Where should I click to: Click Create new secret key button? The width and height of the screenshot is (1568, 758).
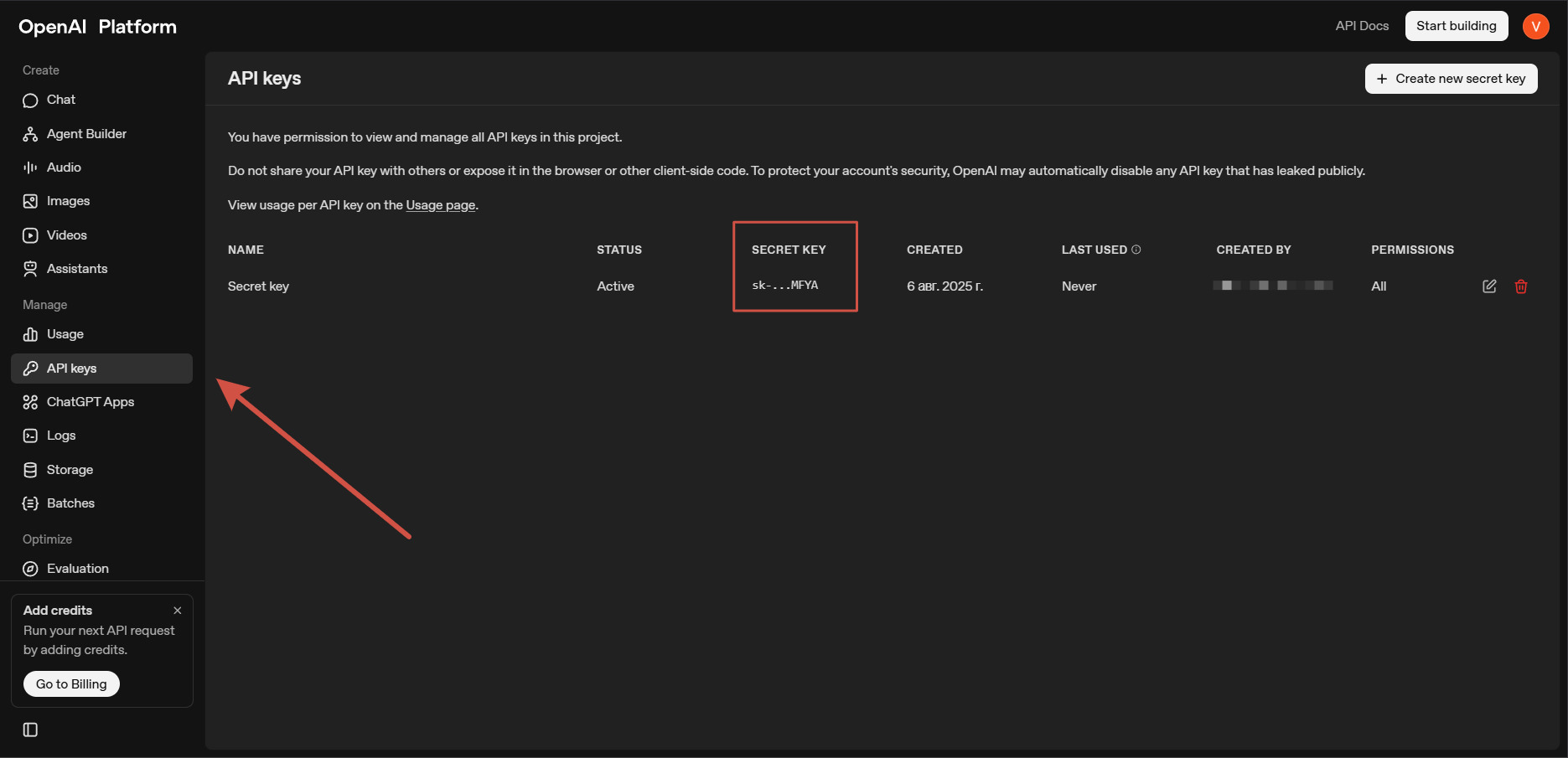[1452, 79]
